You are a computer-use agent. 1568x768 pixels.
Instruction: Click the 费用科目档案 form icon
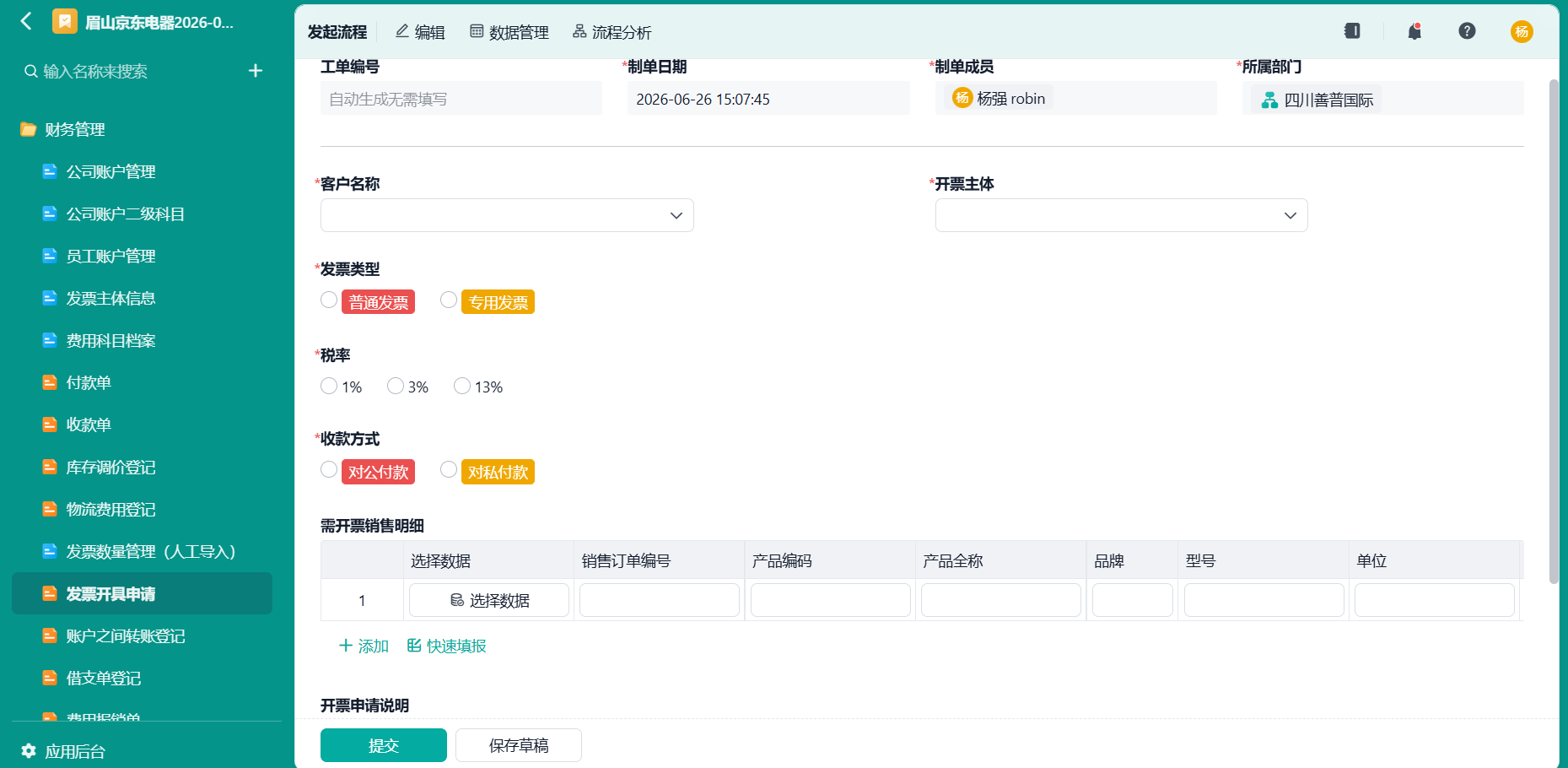coord(50,340)
